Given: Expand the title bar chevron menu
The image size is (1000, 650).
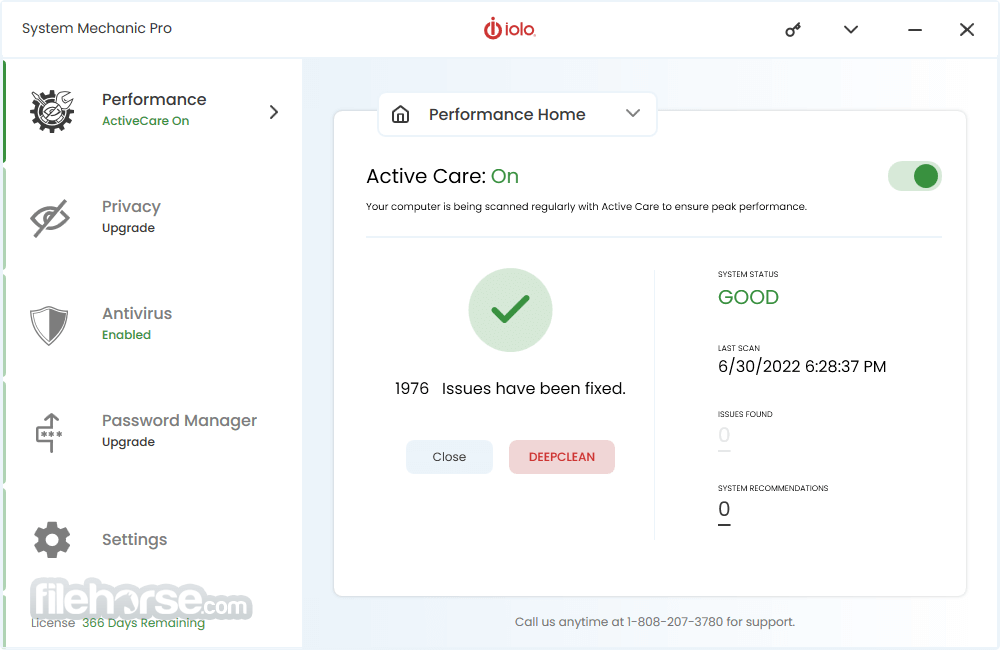Looking at the screenshot, I should coord(851,29).
